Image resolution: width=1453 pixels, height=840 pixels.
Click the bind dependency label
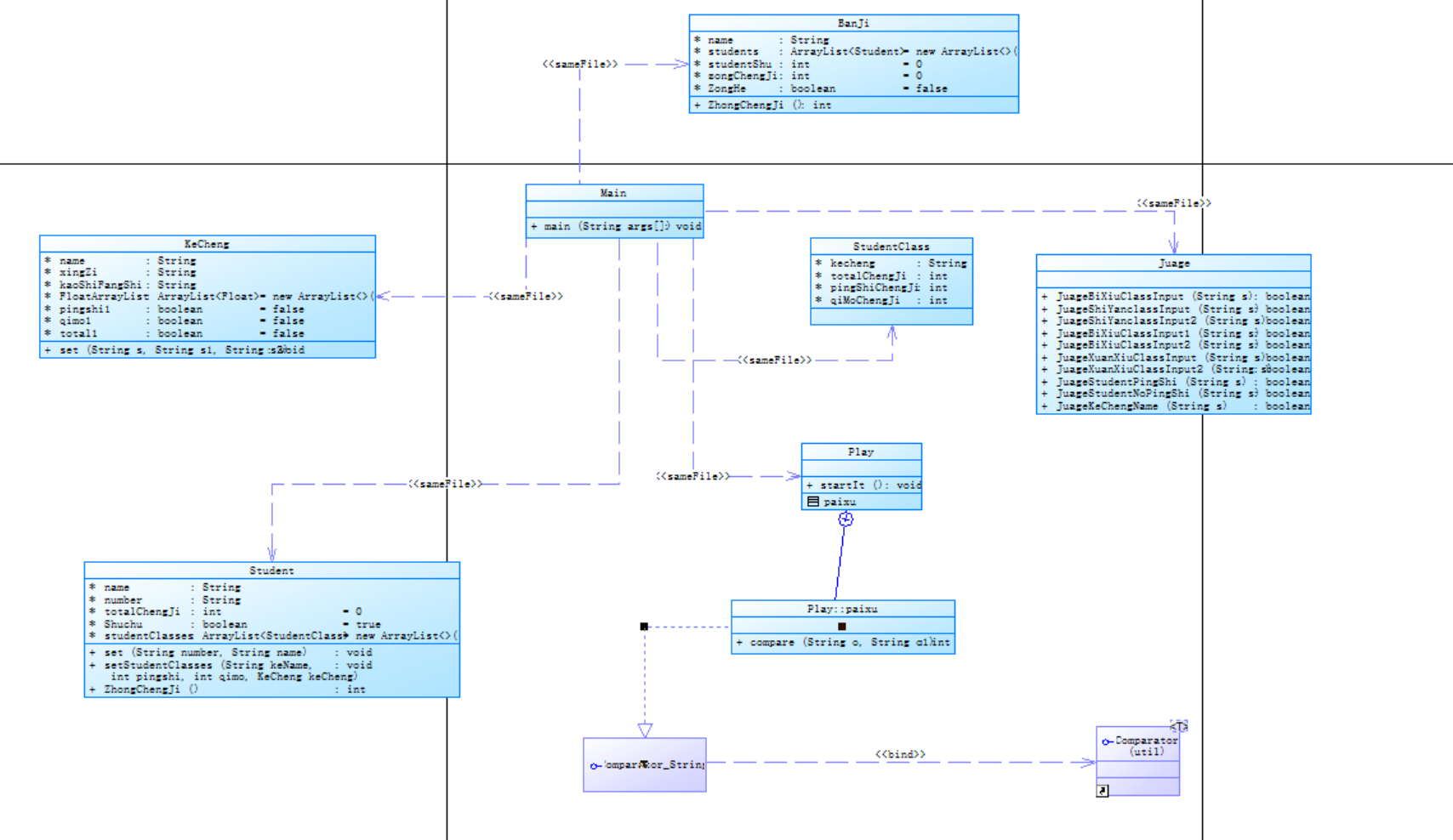coord(901,754)
